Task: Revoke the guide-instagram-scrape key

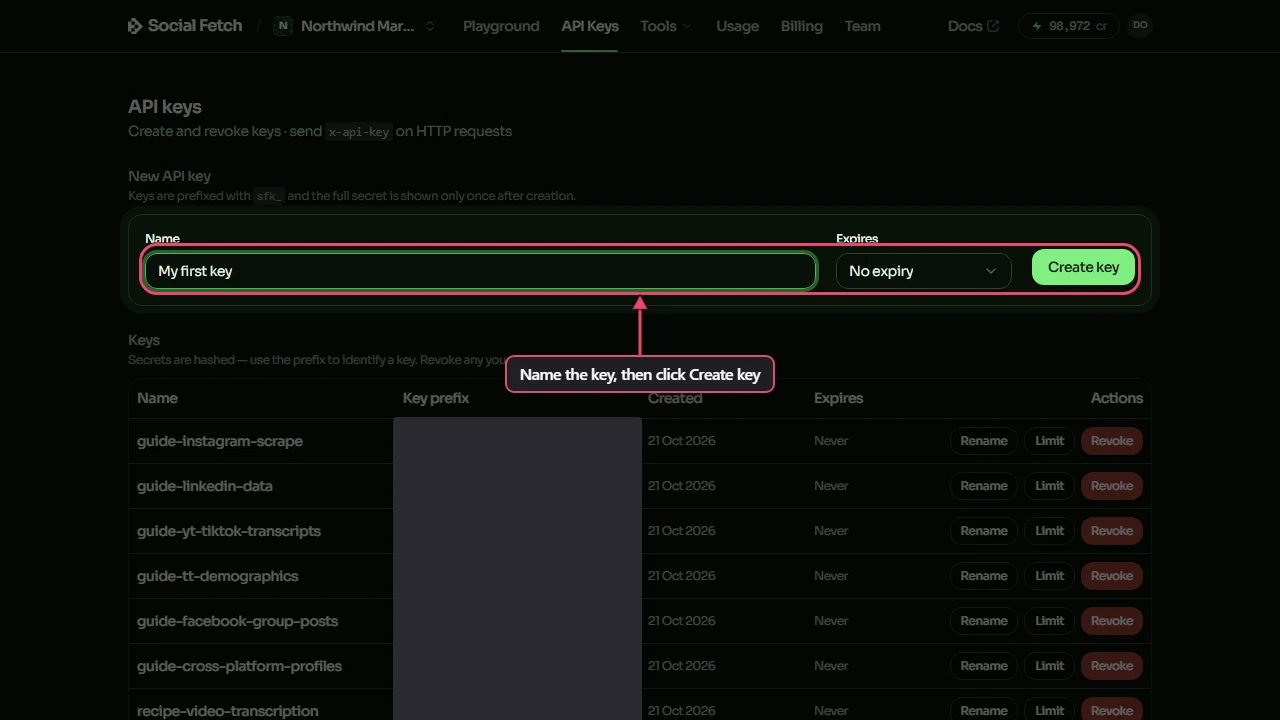Action: point(1112,441)
